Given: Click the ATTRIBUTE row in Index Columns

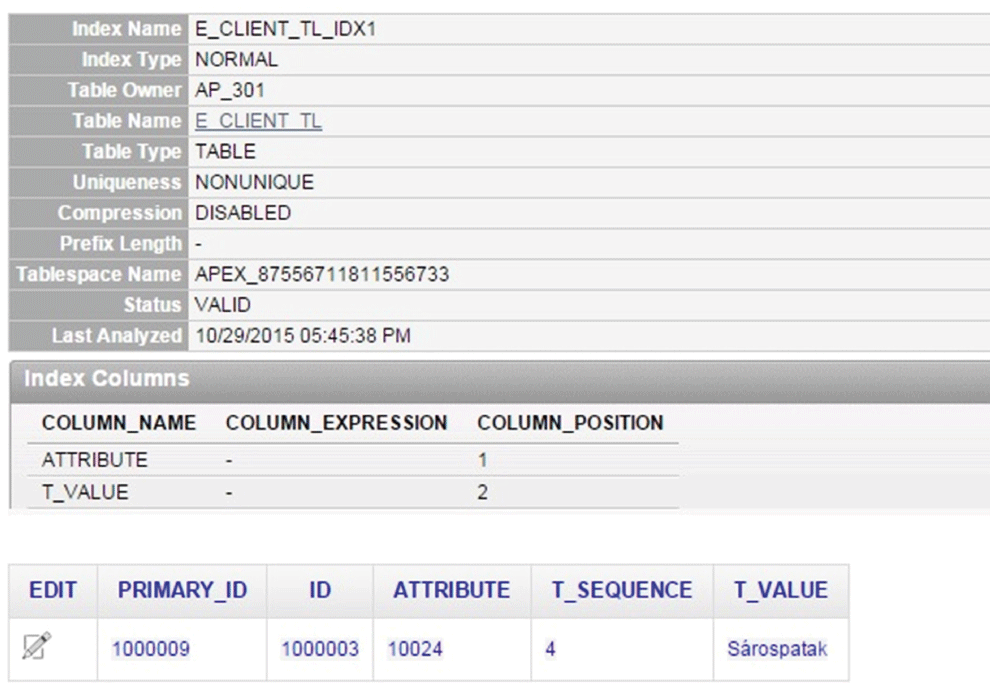Looking at the screenshot, I should 353,460.
